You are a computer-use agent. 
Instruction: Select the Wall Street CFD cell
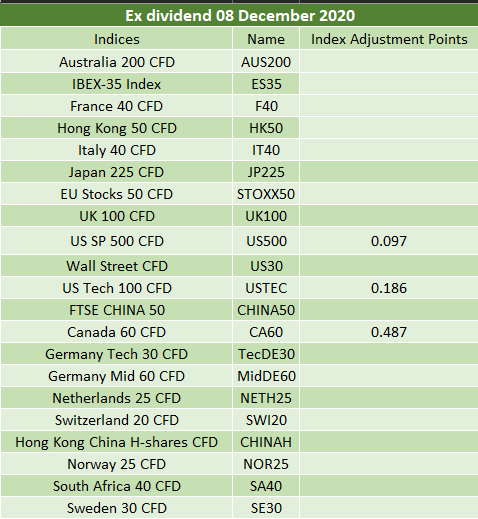pyautogui.click(x=117, y=266)
